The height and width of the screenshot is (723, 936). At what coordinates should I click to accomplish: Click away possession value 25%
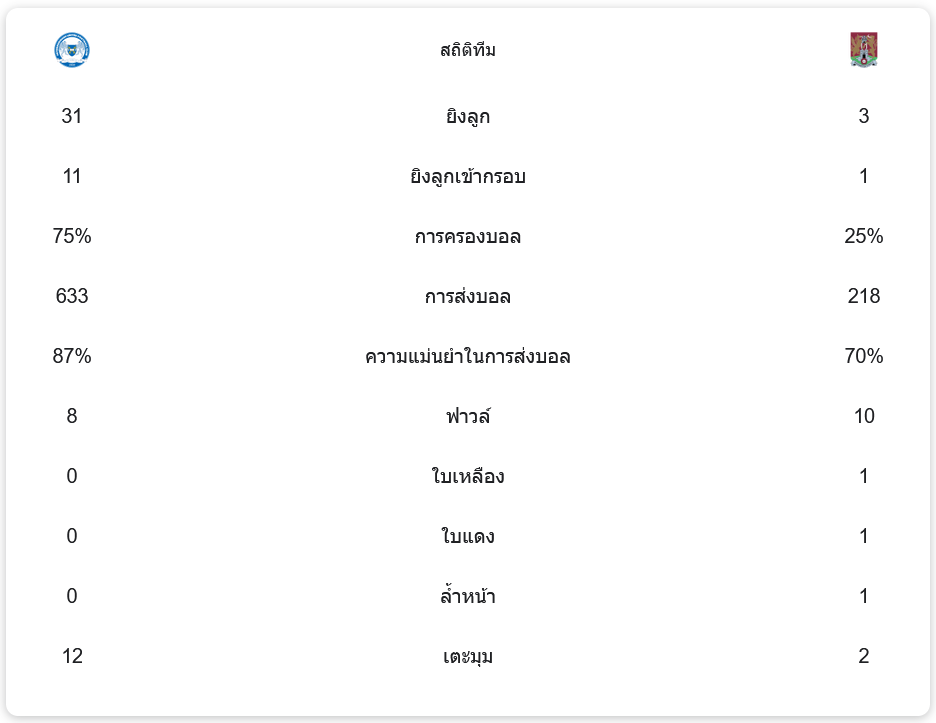click(863, 237)
